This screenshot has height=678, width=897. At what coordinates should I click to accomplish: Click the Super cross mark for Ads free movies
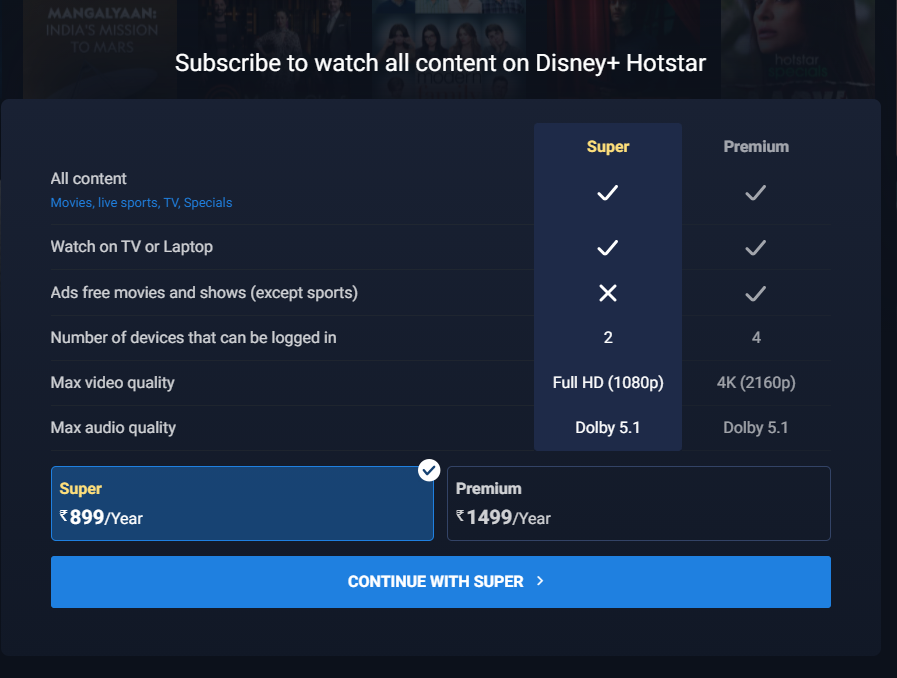(x=608, y=293)
